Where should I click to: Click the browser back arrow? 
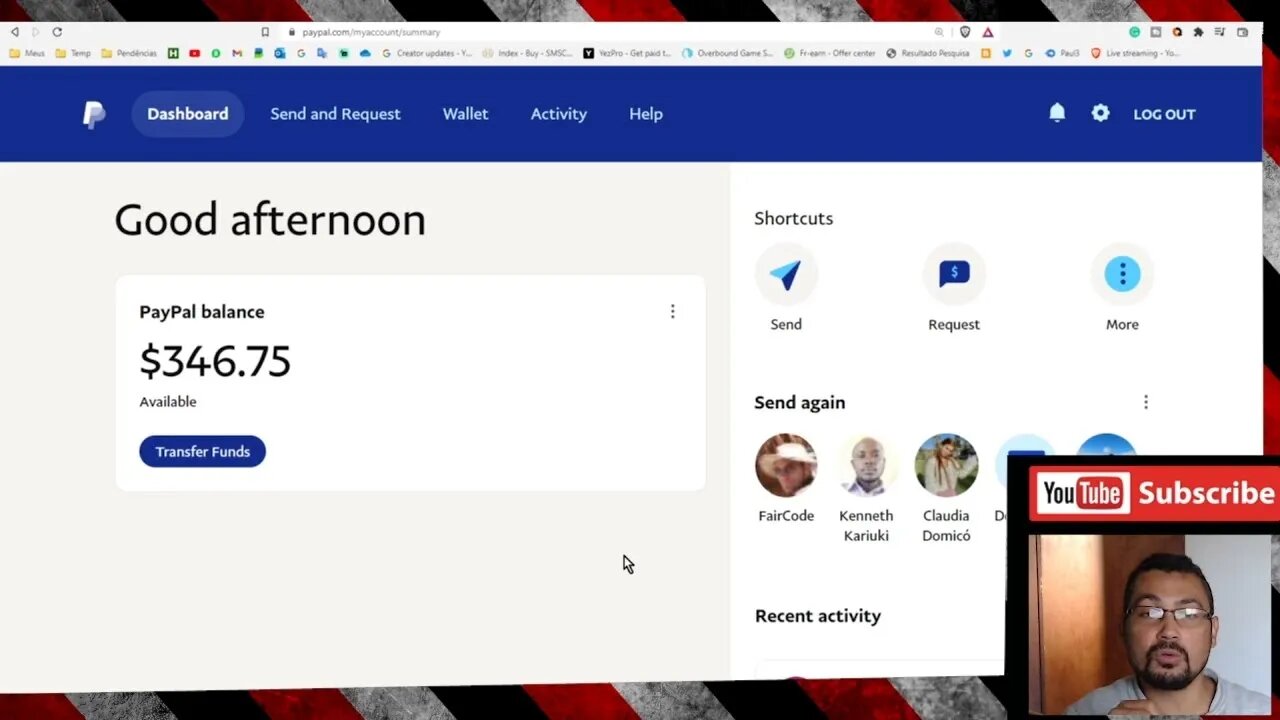[x=14, y=32]
